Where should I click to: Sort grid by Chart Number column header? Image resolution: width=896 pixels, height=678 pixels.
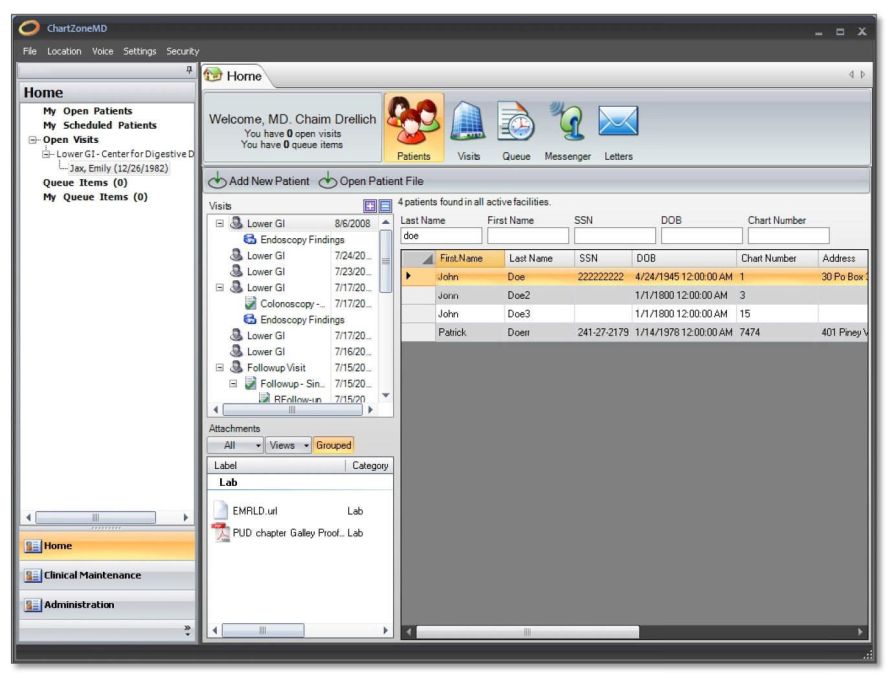[777, 258]
